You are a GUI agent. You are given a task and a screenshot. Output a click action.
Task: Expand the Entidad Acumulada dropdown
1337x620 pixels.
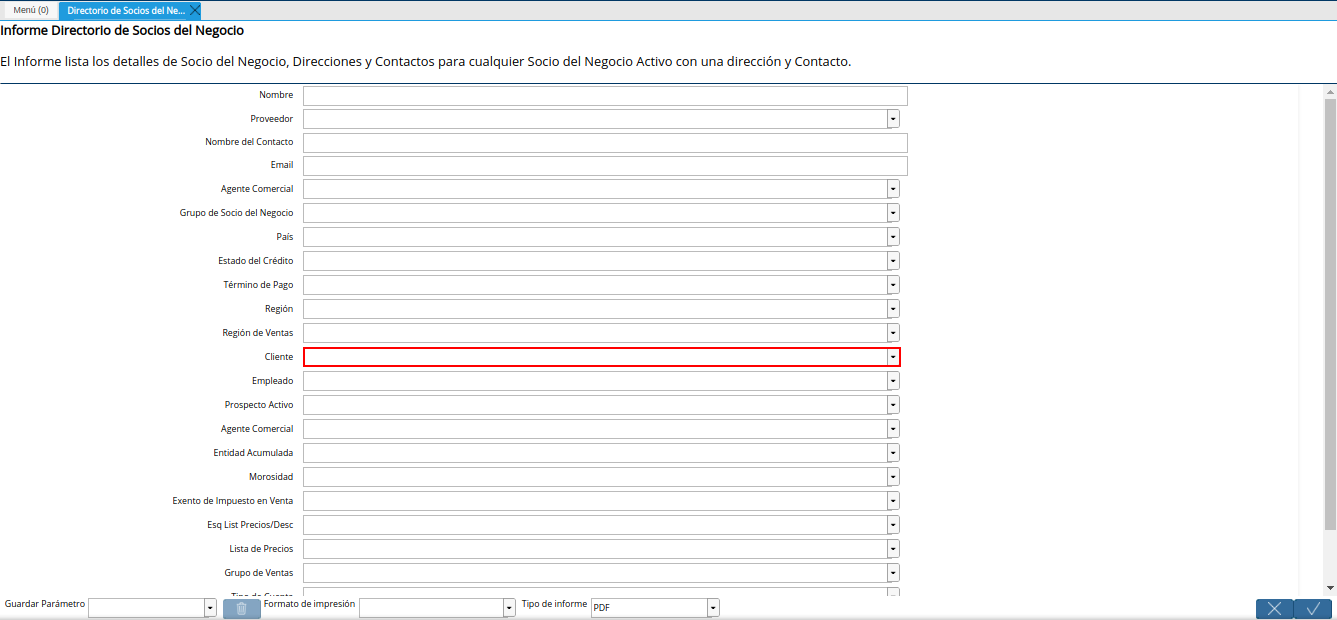893,453
